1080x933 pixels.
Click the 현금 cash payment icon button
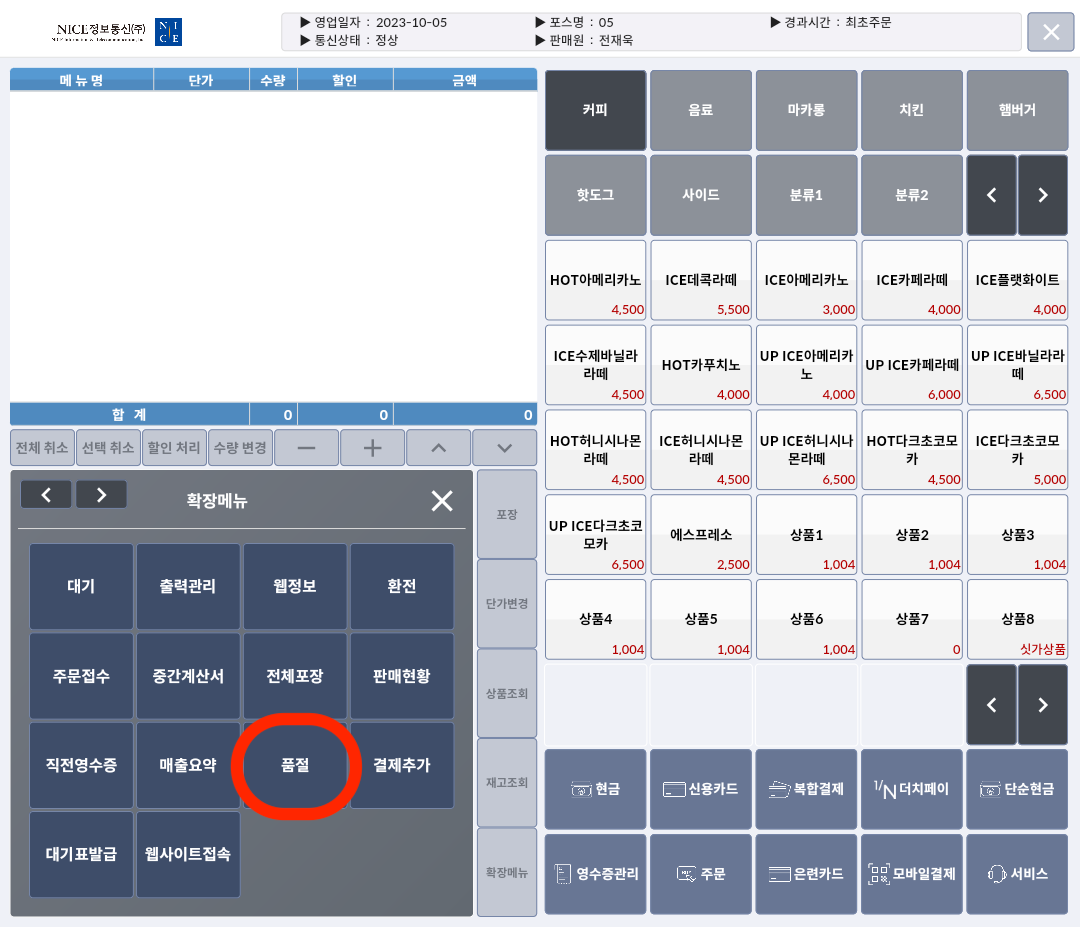(595, 789)
